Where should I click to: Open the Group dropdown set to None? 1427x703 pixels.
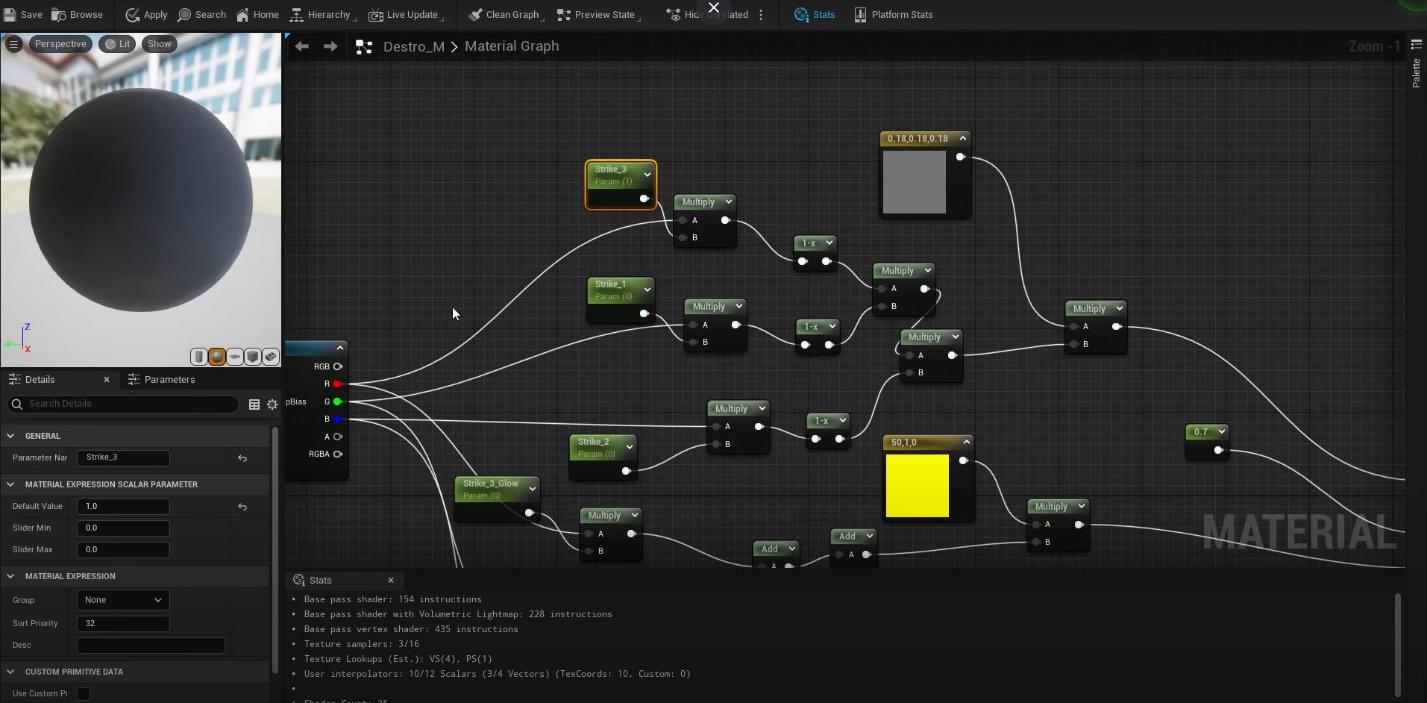pos(123,600)
